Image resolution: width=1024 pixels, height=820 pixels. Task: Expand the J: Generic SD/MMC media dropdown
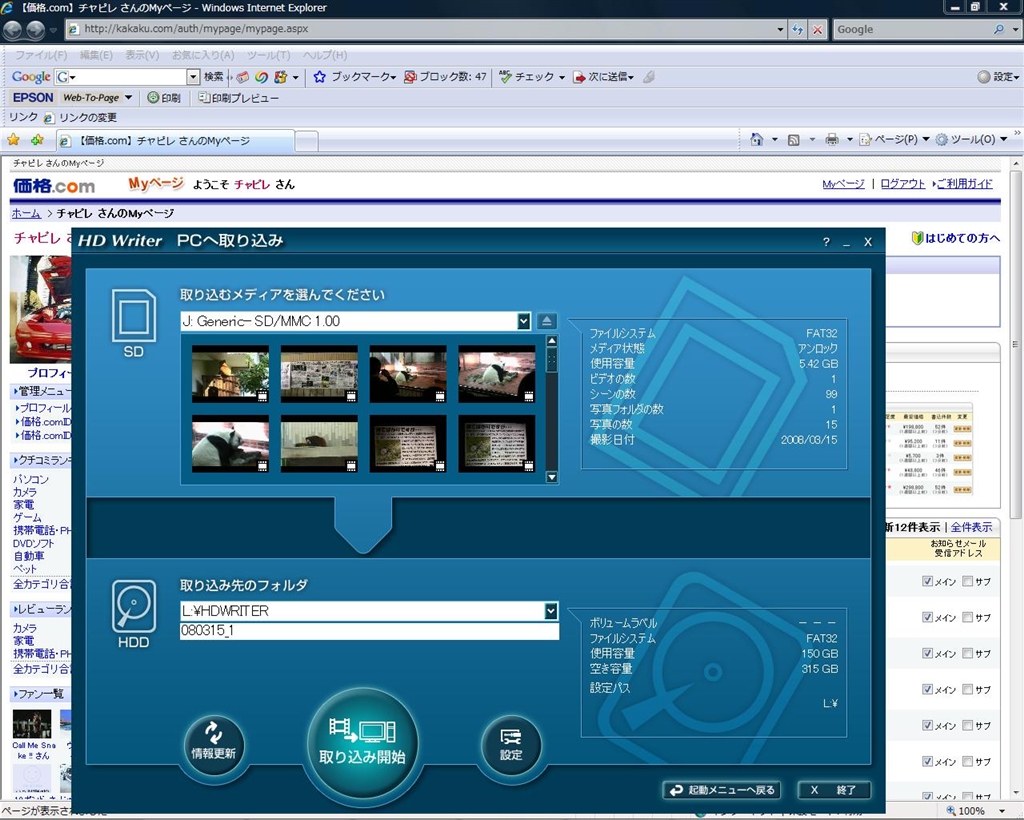pos(523,321)
